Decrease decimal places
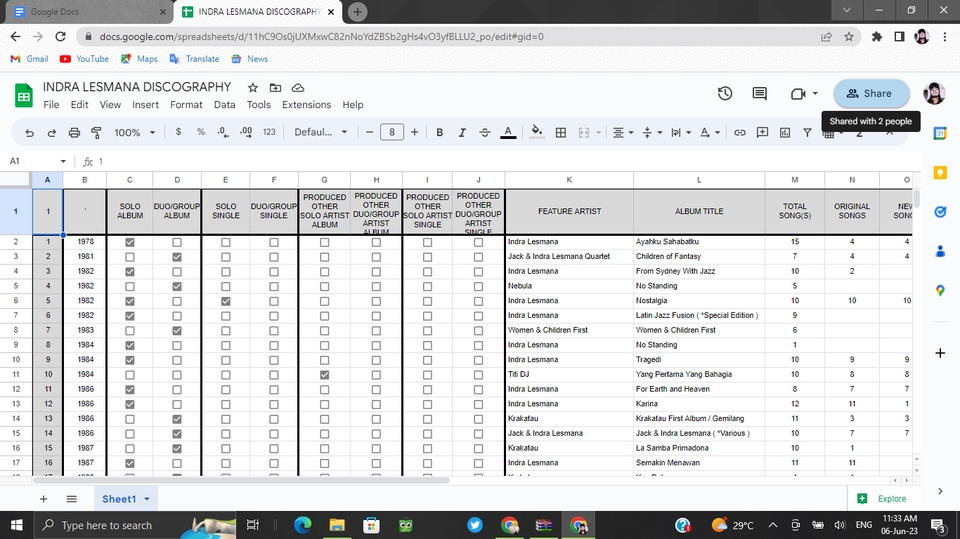This screenshot has width=960, height=539. point(223,132)
